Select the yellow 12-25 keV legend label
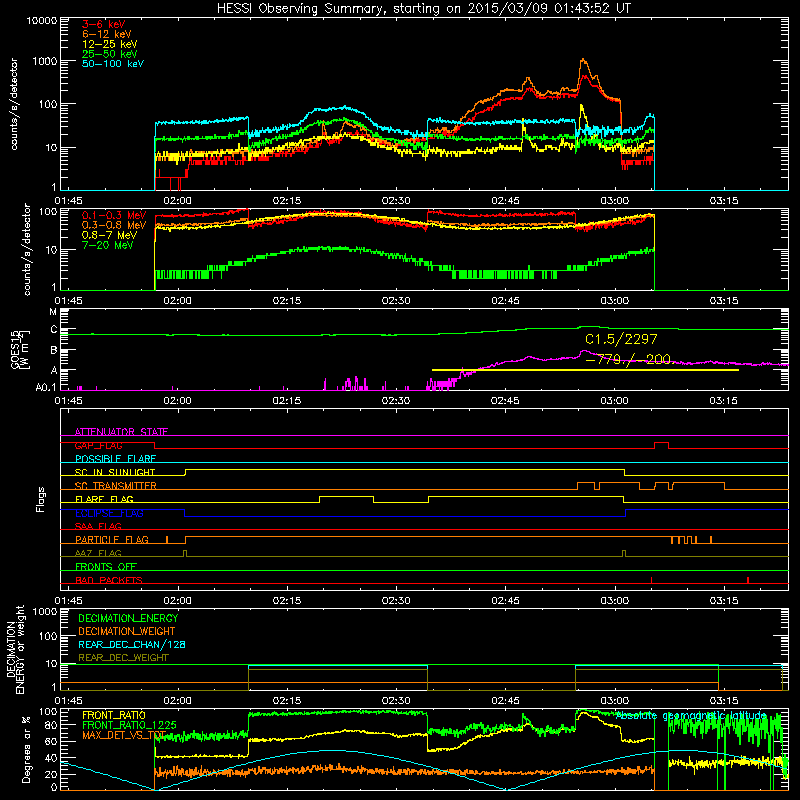This screenshot has height=800, width=800. pos(110,44)
